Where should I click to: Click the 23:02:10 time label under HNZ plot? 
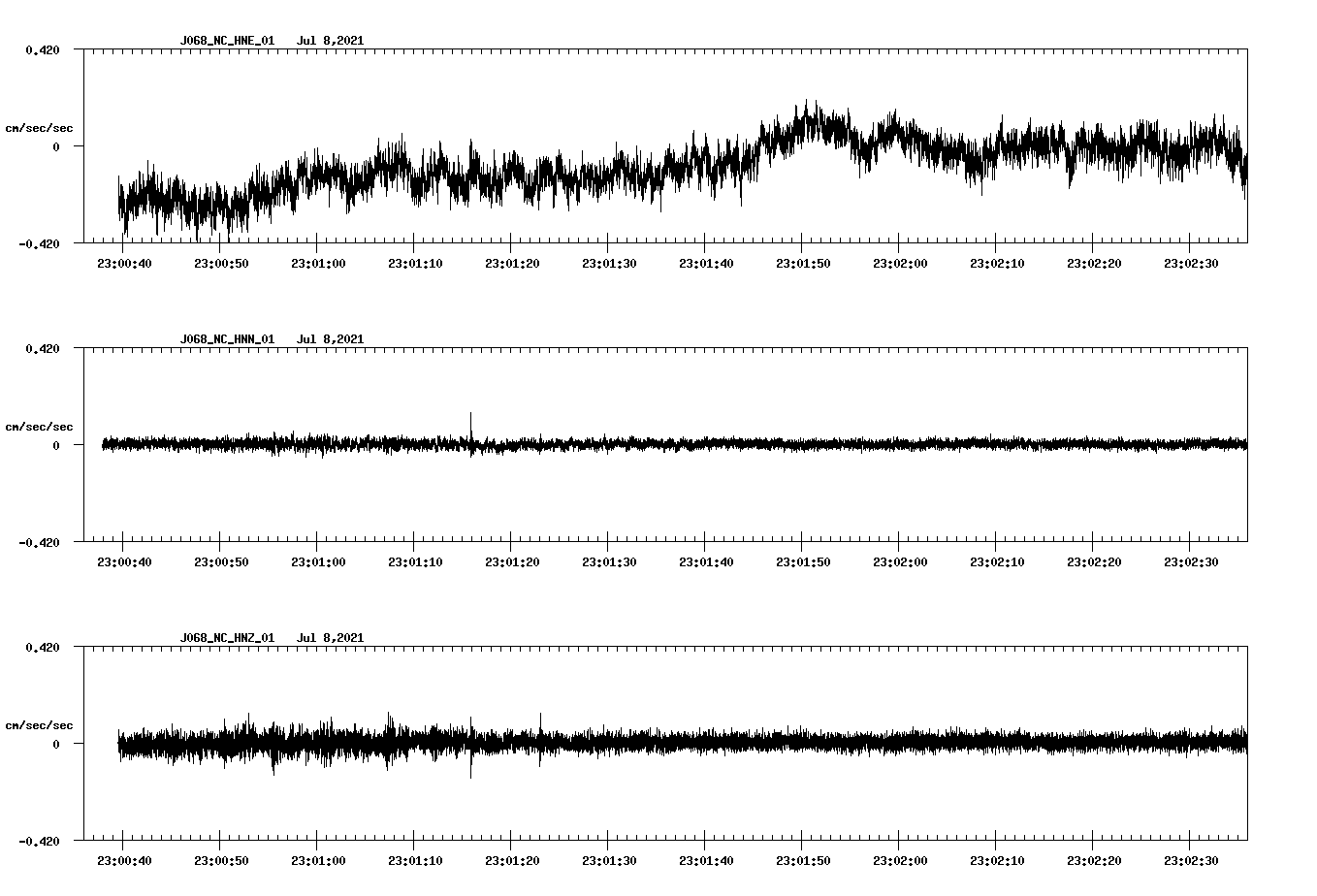coord(996,861)
